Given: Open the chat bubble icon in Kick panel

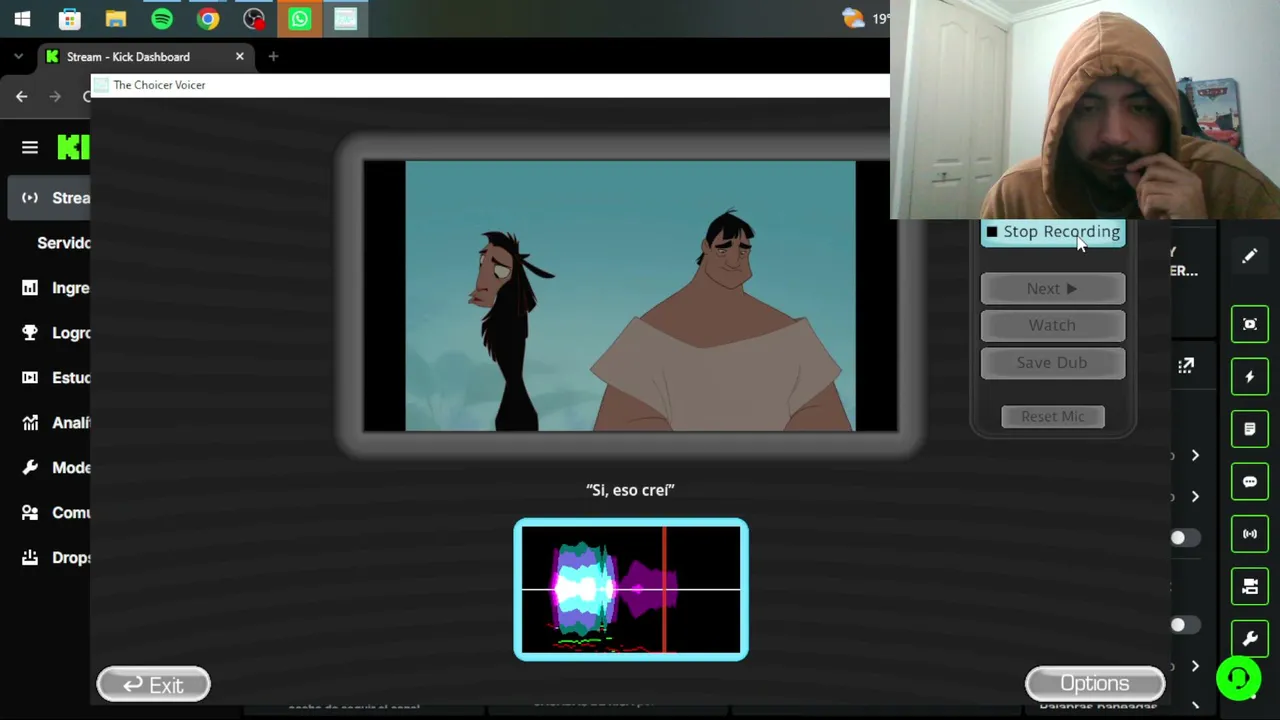Looking at the screenshot, I should (x=1250, y=482).
